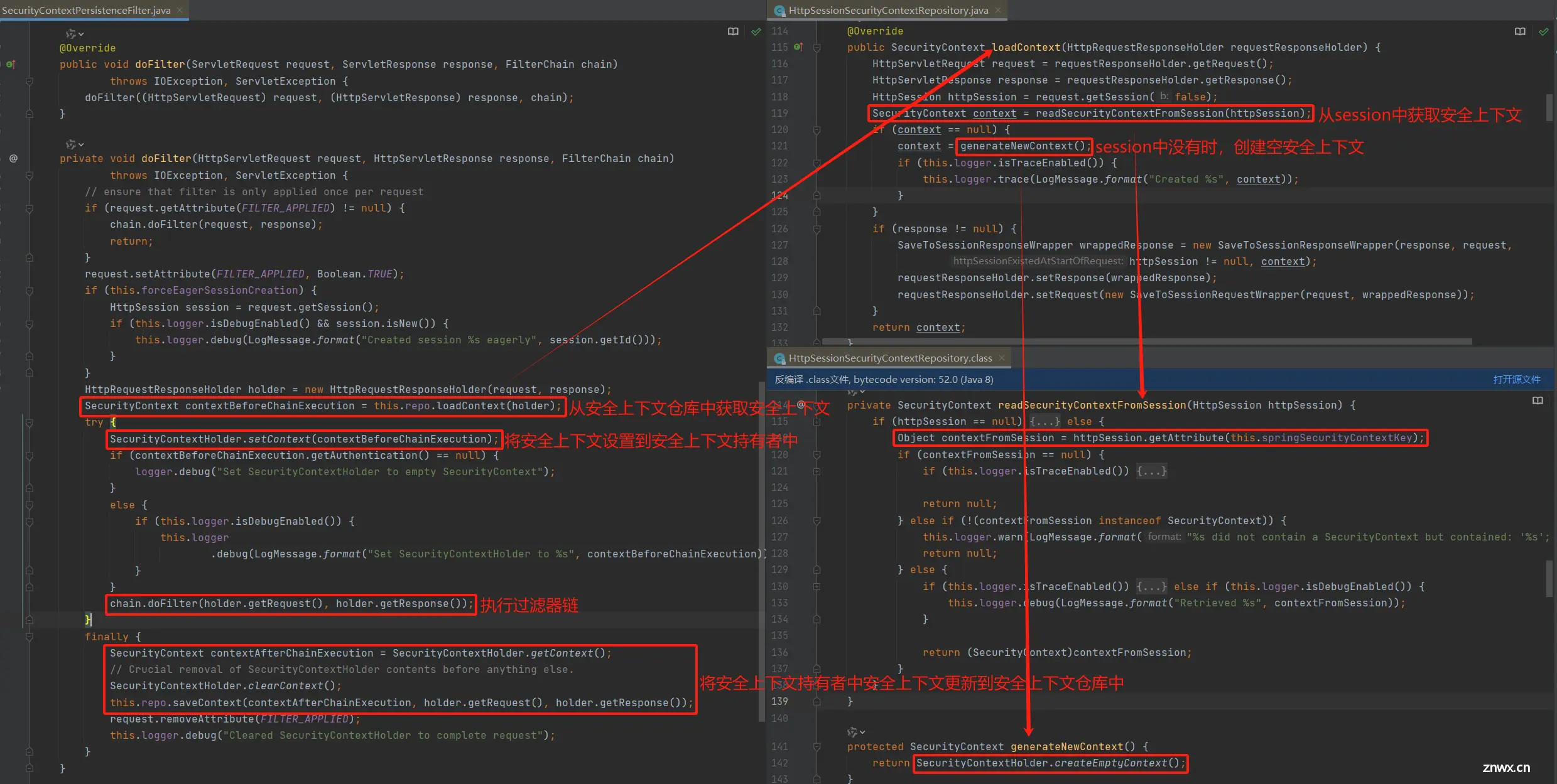Click this.repo.saveContext line in finally block
This screenshot has height=784, width=1557.
(401, 702)
